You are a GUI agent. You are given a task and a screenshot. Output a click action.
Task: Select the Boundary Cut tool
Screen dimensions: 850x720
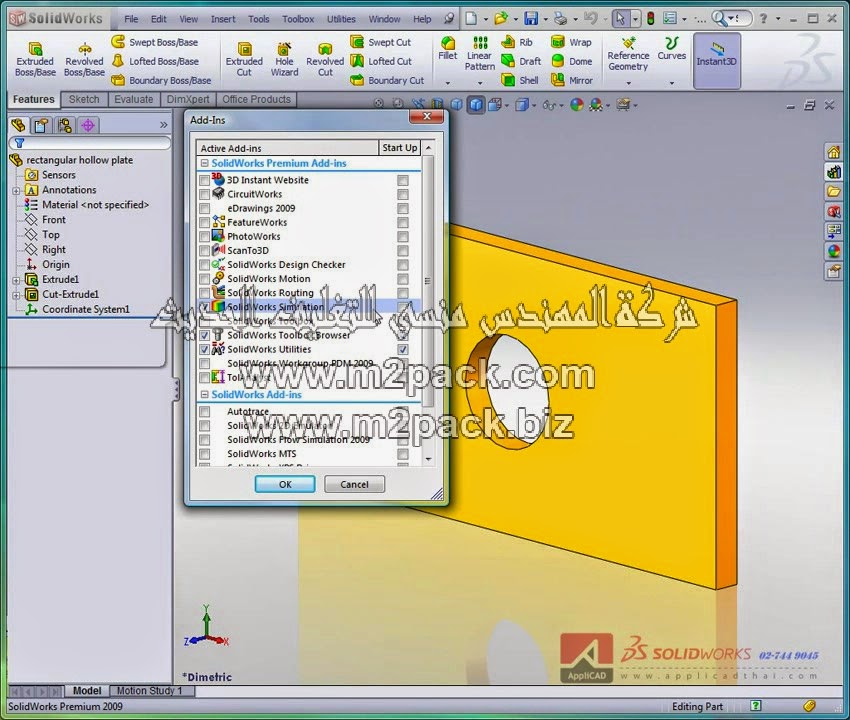click(x=387, y=80)
